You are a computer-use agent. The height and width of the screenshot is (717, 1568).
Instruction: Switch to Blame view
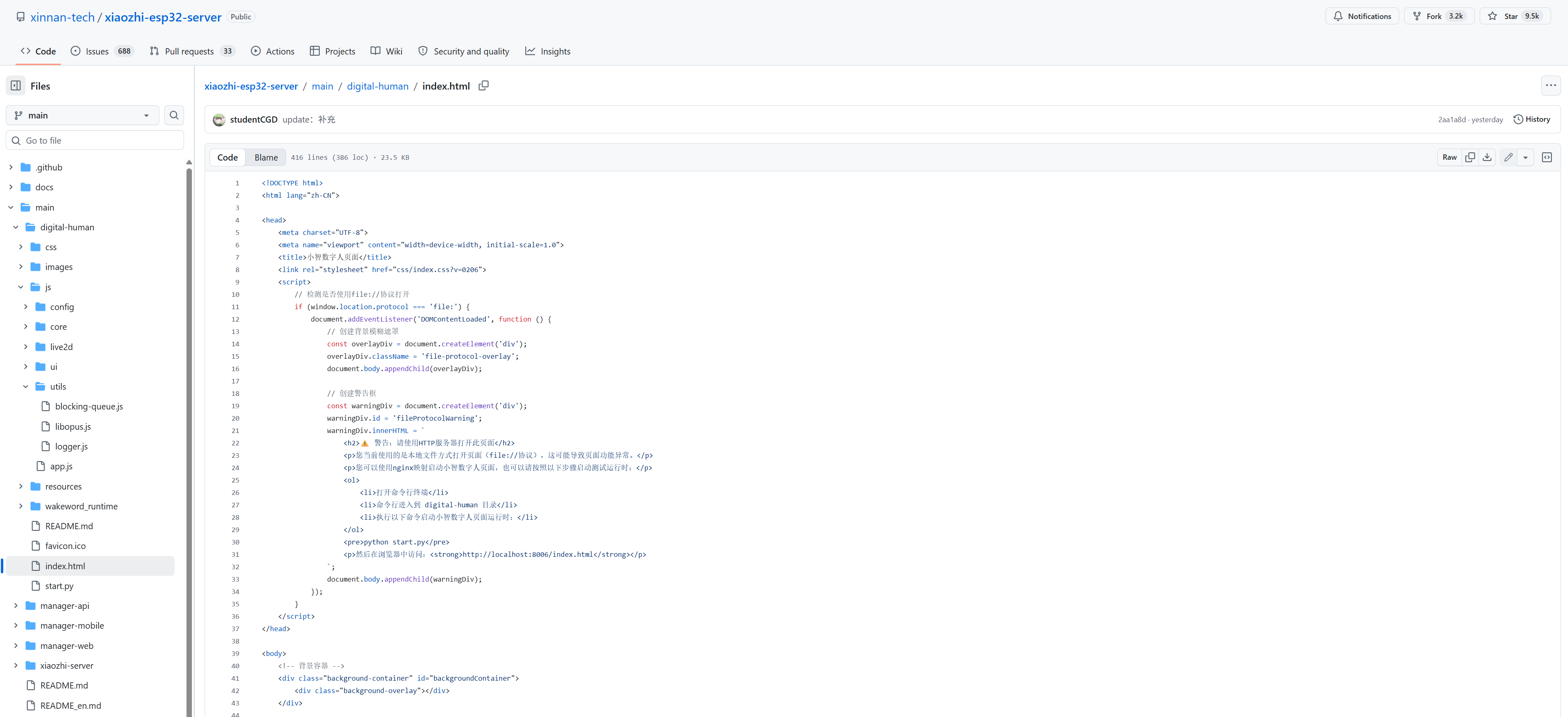pos(266,157)
